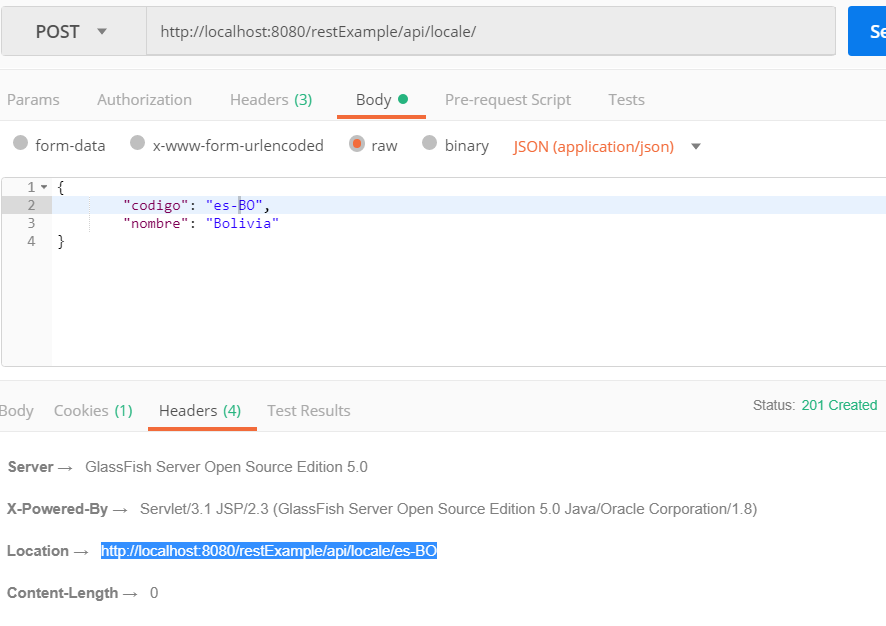Click the closing brace on line 4
The height and width of the screenshot is (626, 886).
point(61,241)
